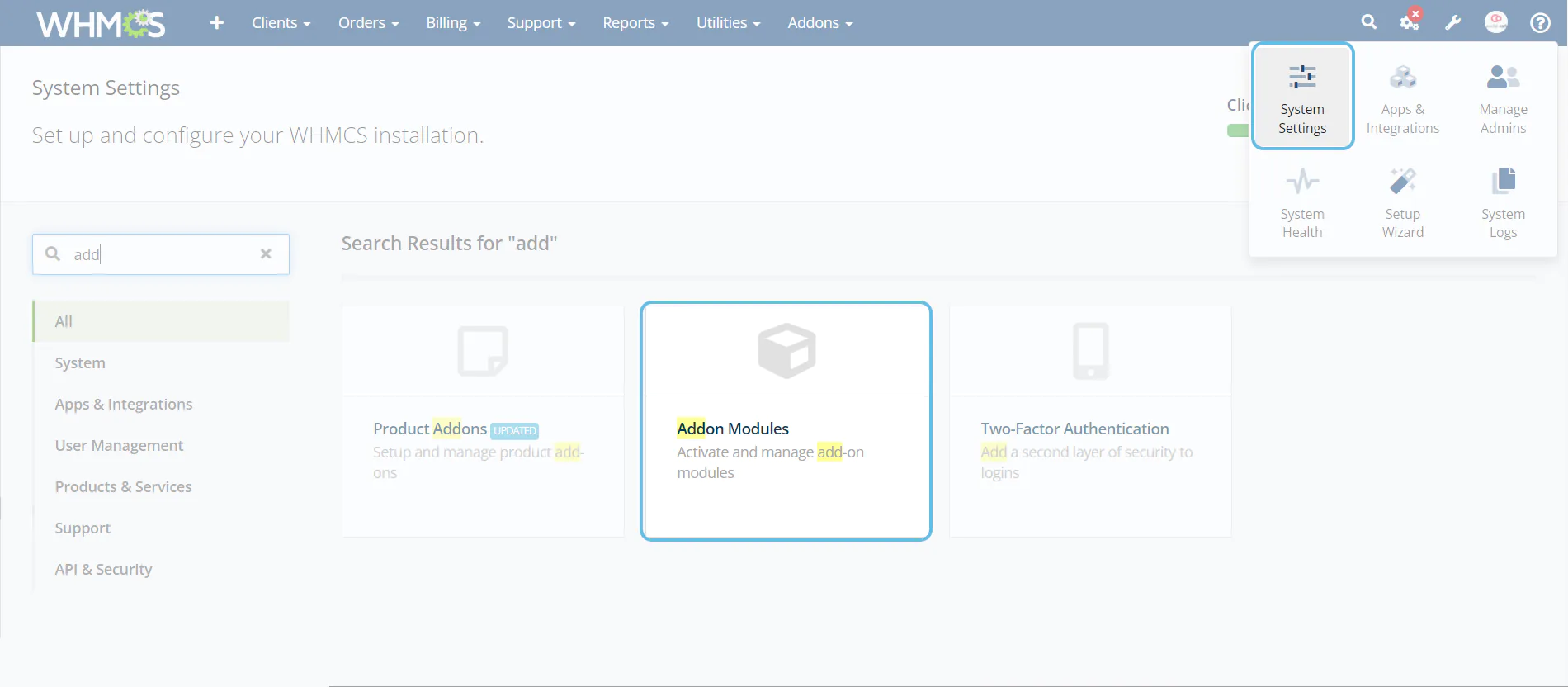Clear the search field with the X
The image size is (1568, 687).
point(266,253)
